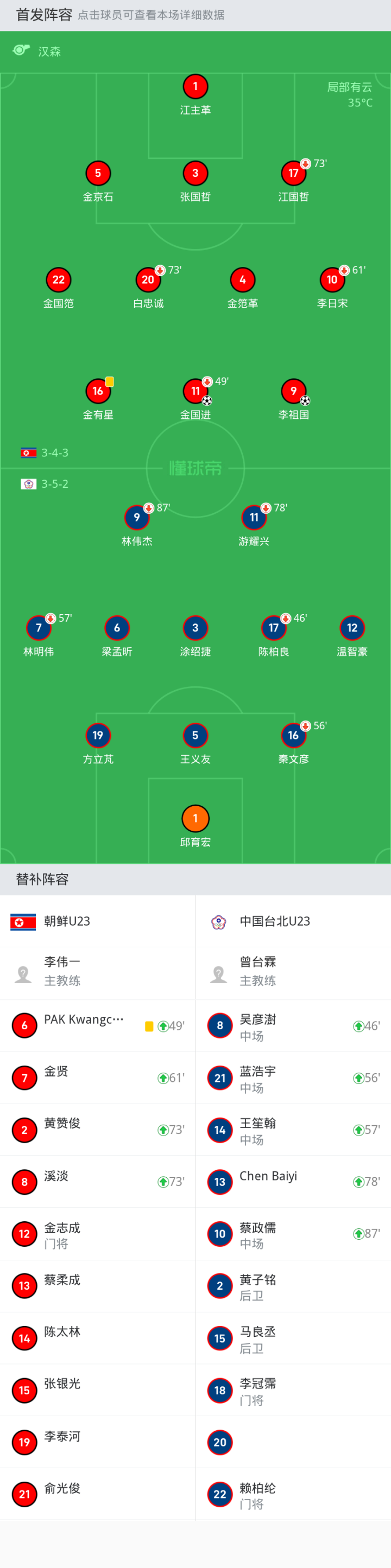Click the Chinese Taipei 3-5-2 formation label
The image size is (391, 1568).
[45, 484]
